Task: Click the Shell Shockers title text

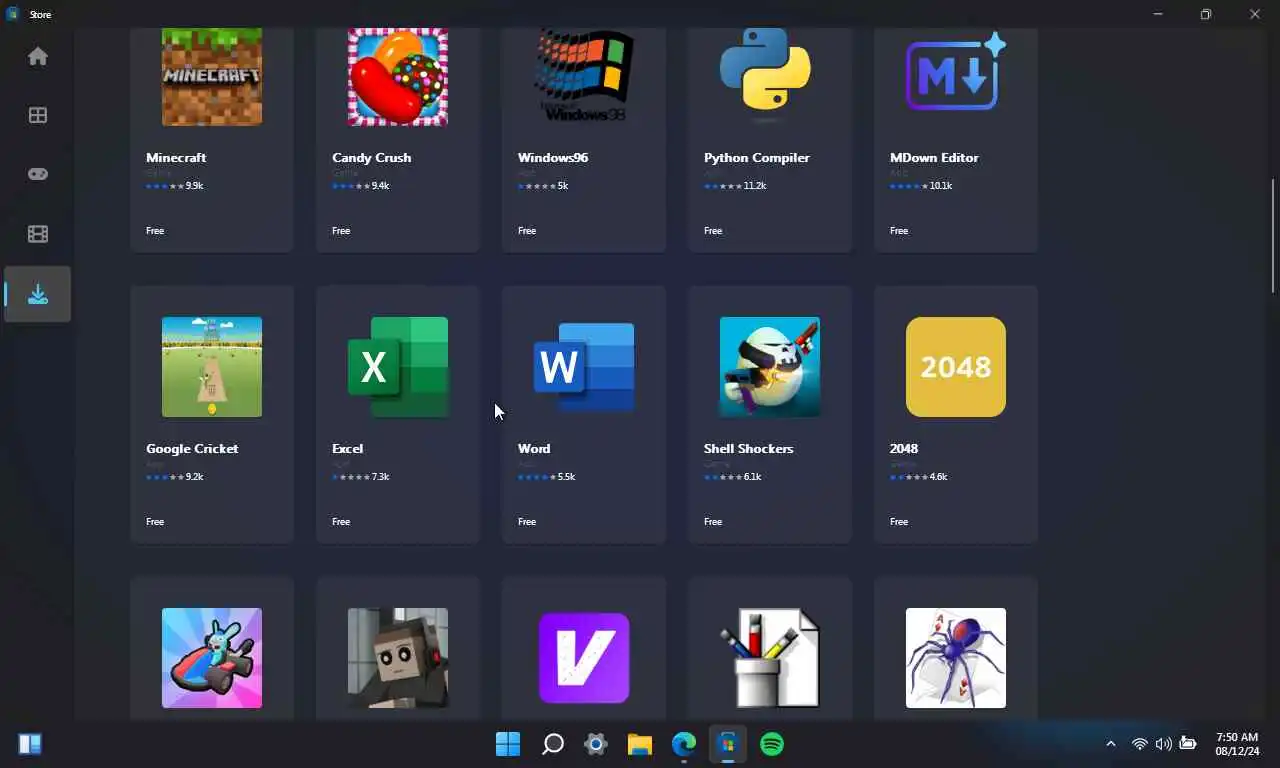Action: (x=749, y=449)
